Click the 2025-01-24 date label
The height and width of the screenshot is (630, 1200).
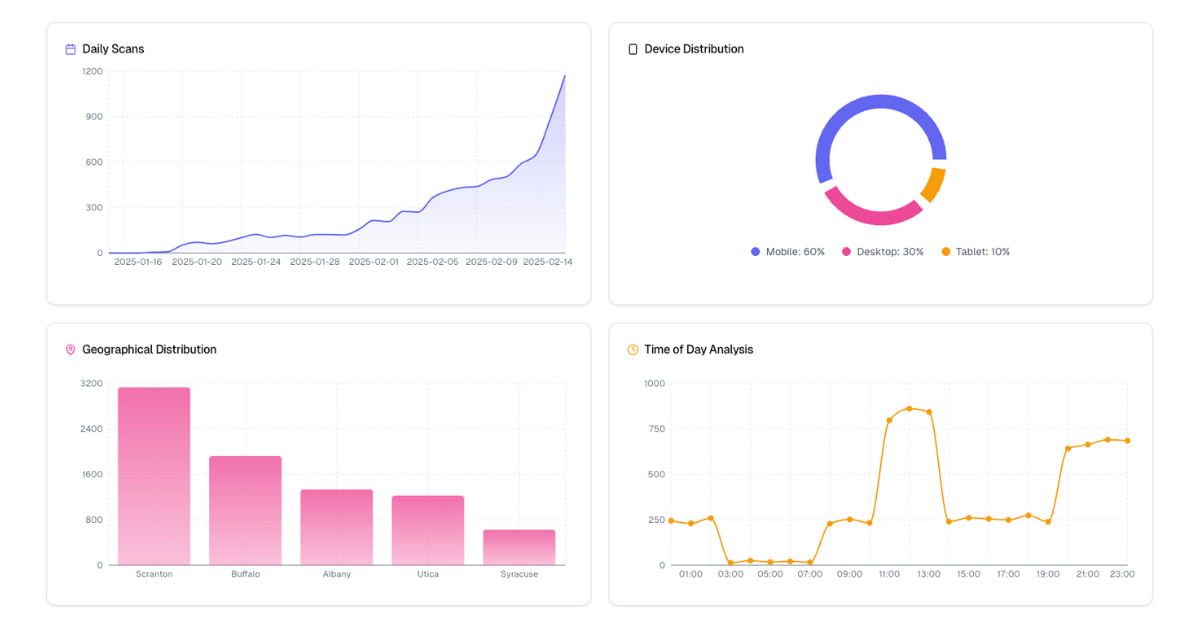point(256,262)
